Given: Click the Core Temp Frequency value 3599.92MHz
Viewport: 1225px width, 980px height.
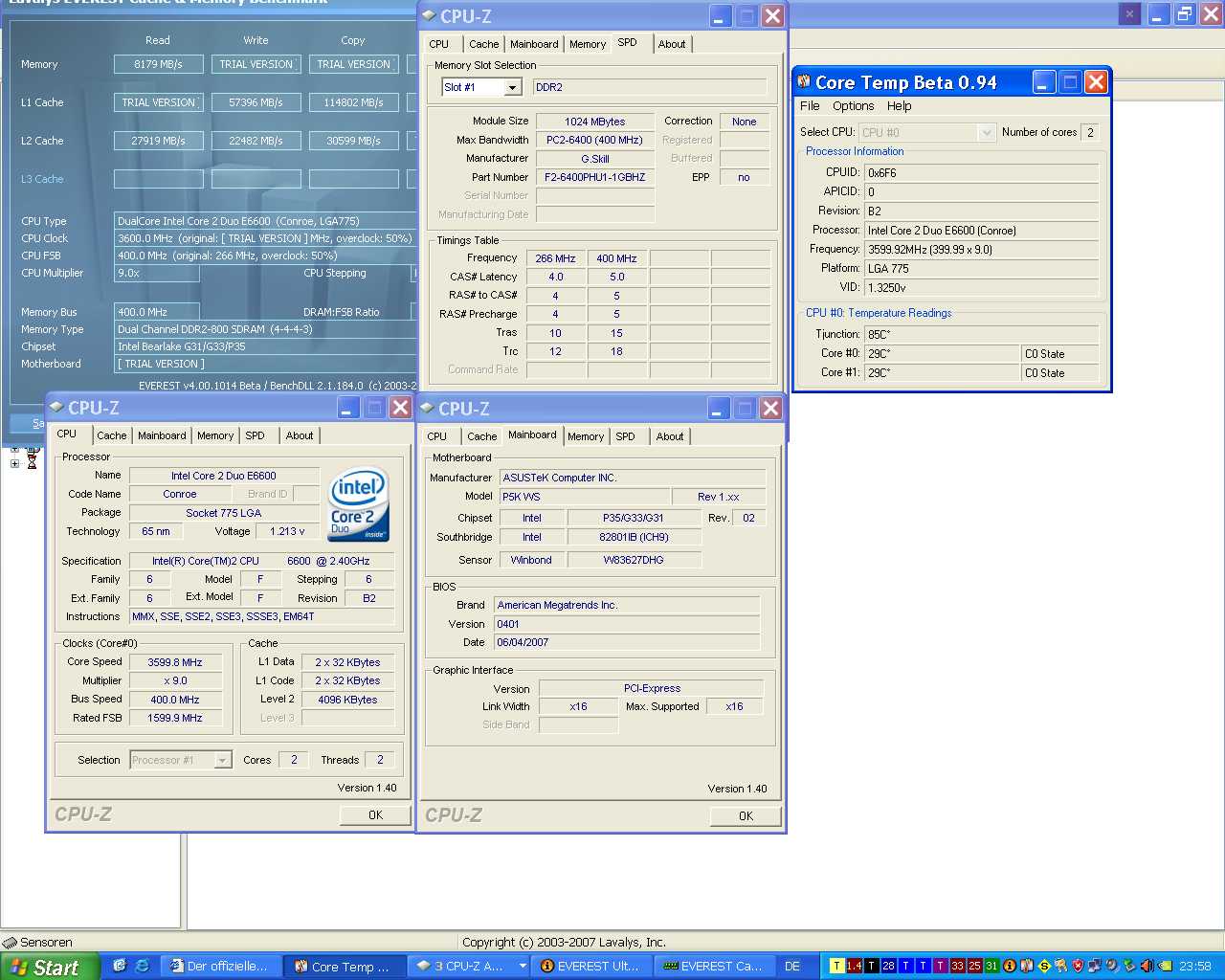Looking at the screenshot, I should click(981, 249).
